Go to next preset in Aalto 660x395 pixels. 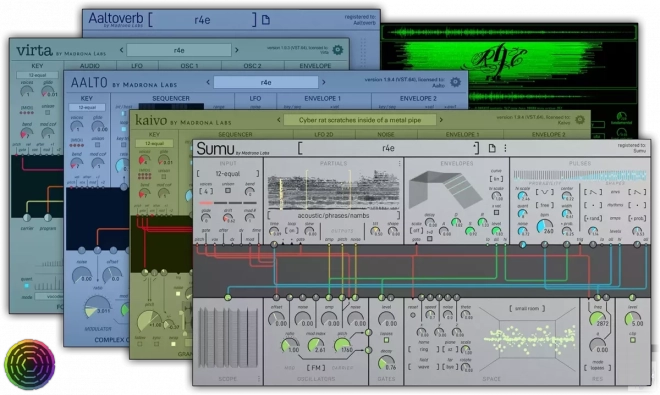pos(324,82)
